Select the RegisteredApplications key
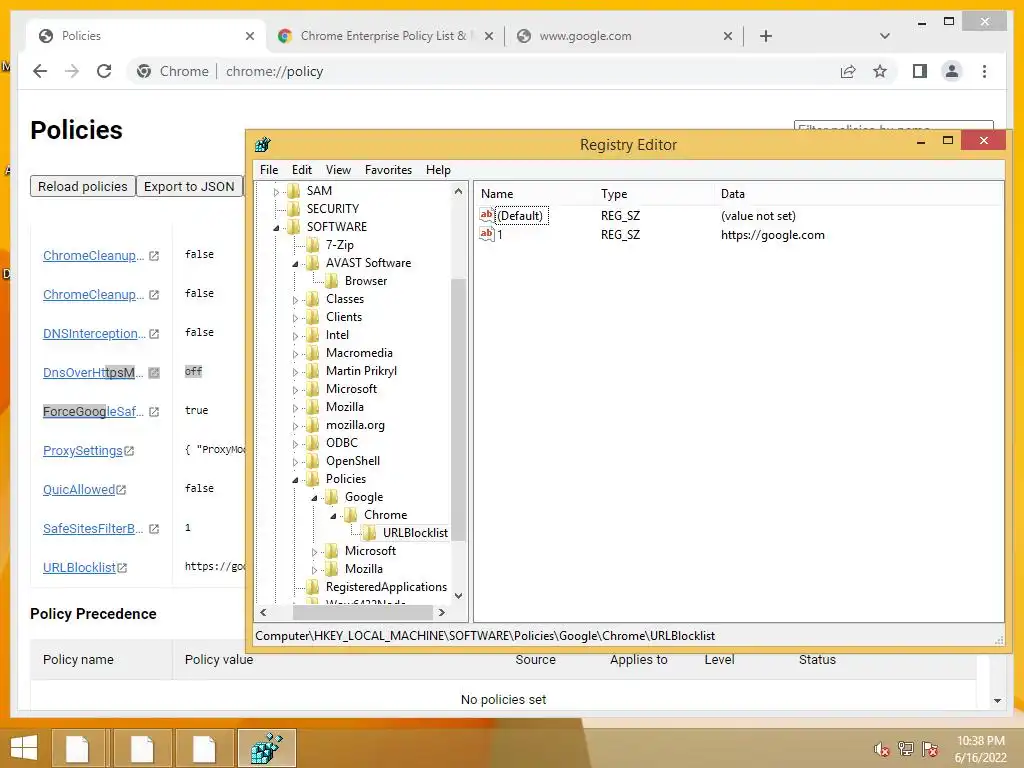1024x768 pixels. click(386, 587)
